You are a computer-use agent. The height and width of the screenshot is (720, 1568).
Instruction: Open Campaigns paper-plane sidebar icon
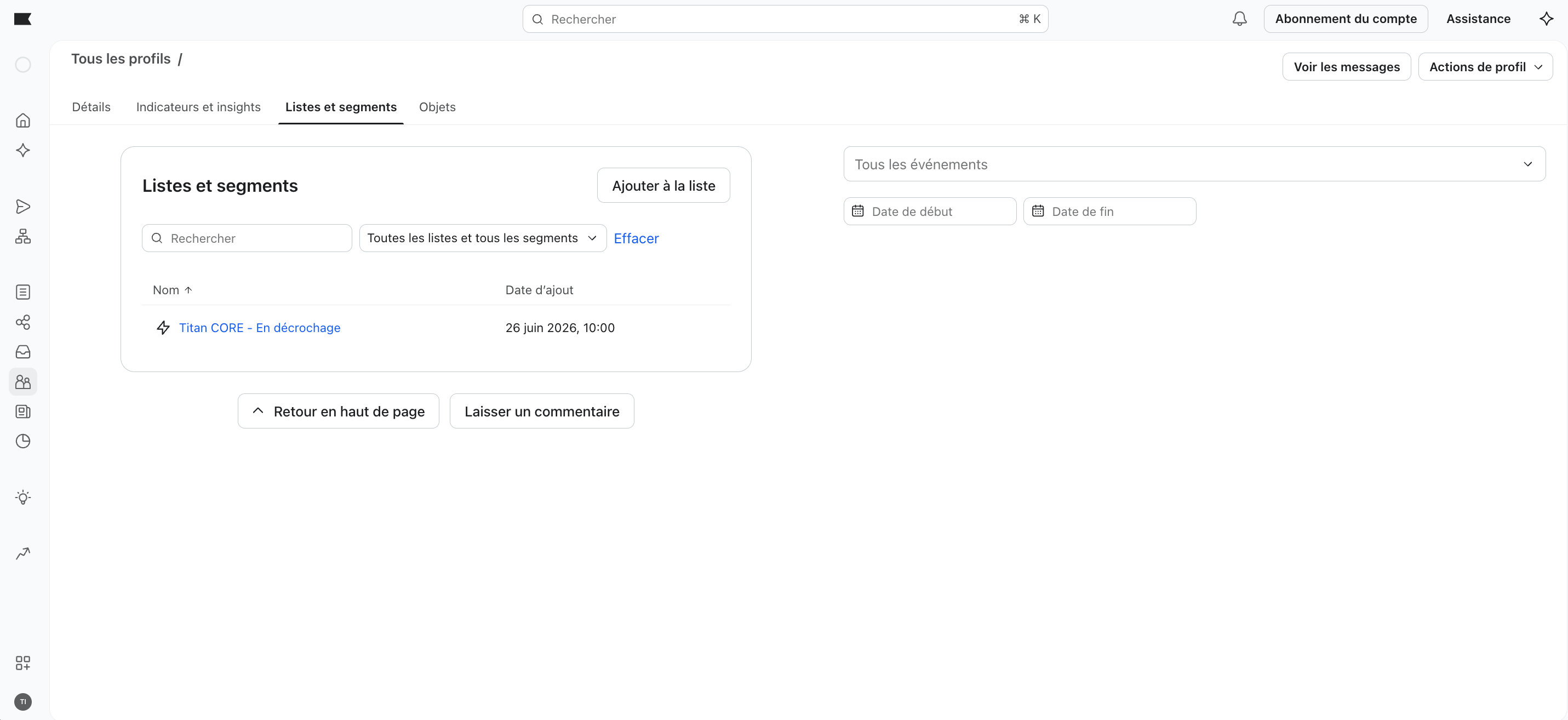[x=23, y=207]
